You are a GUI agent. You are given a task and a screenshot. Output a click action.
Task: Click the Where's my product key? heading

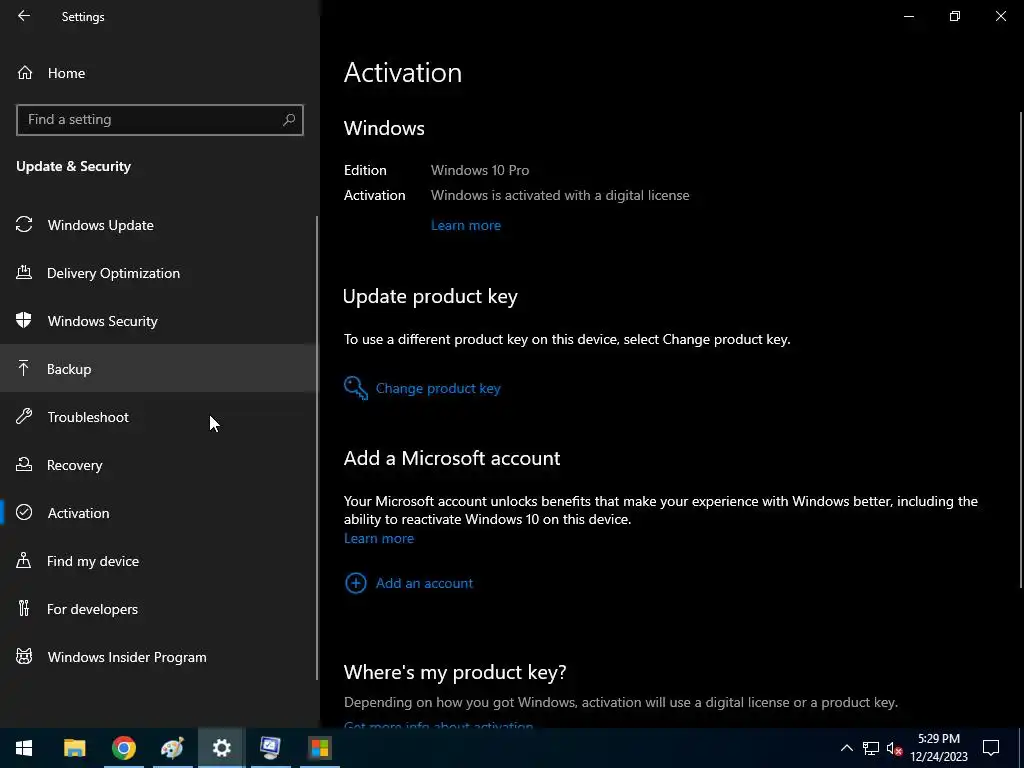pos(455,672)
